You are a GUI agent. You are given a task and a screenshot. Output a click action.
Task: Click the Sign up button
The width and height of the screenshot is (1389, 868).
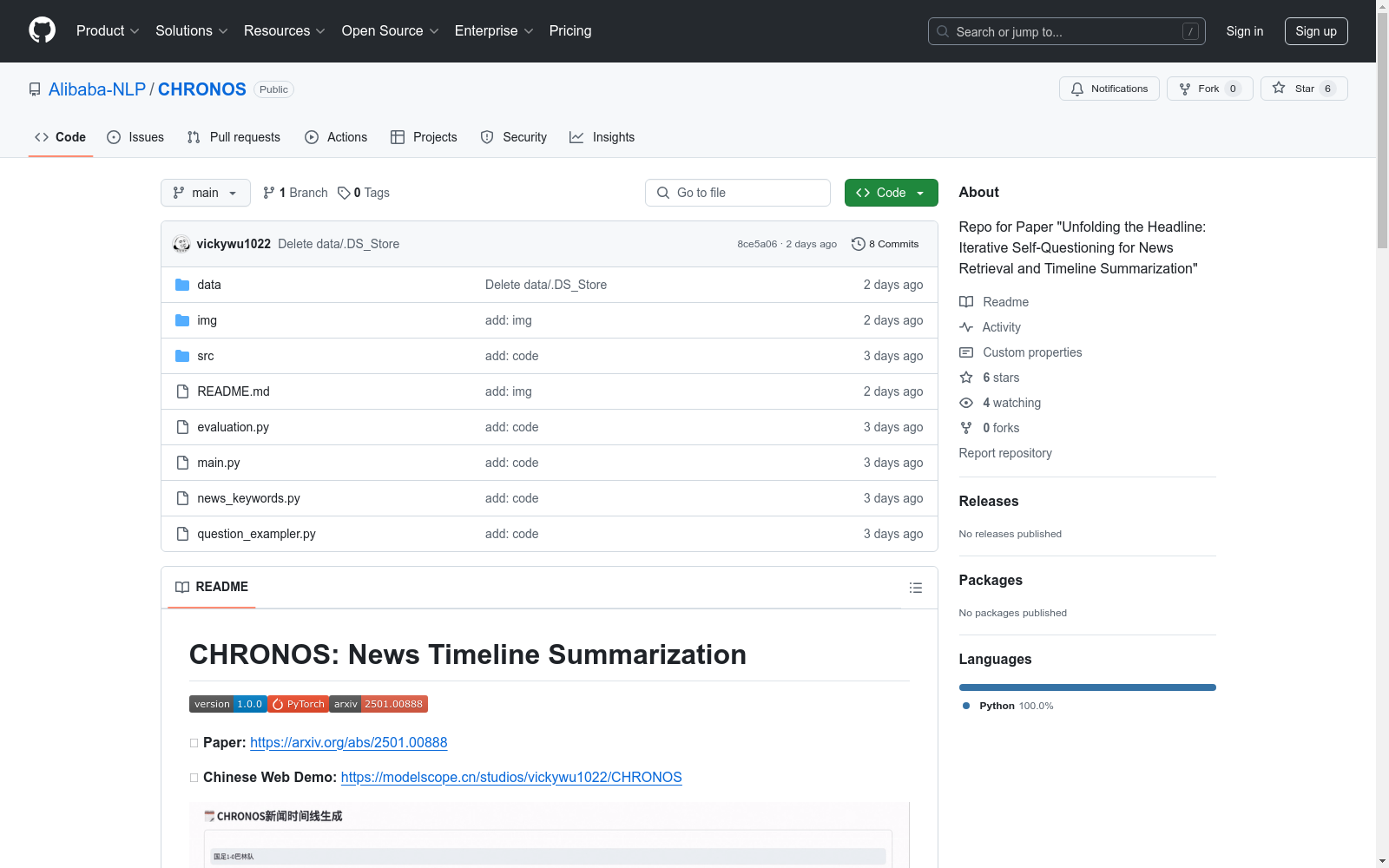point(1316,31)
